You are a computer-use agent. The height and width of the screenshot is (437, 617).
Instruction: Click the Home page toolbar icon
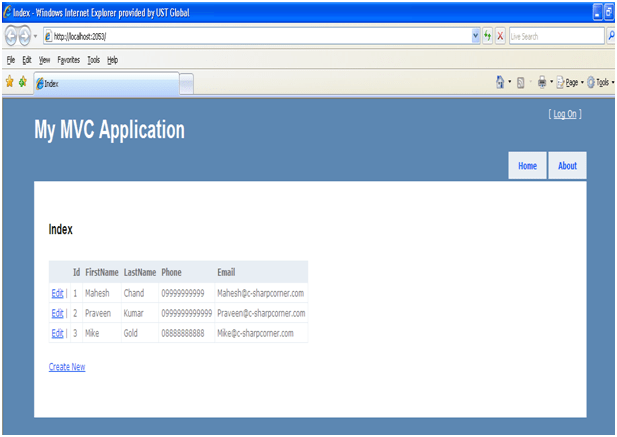(499, 82)
